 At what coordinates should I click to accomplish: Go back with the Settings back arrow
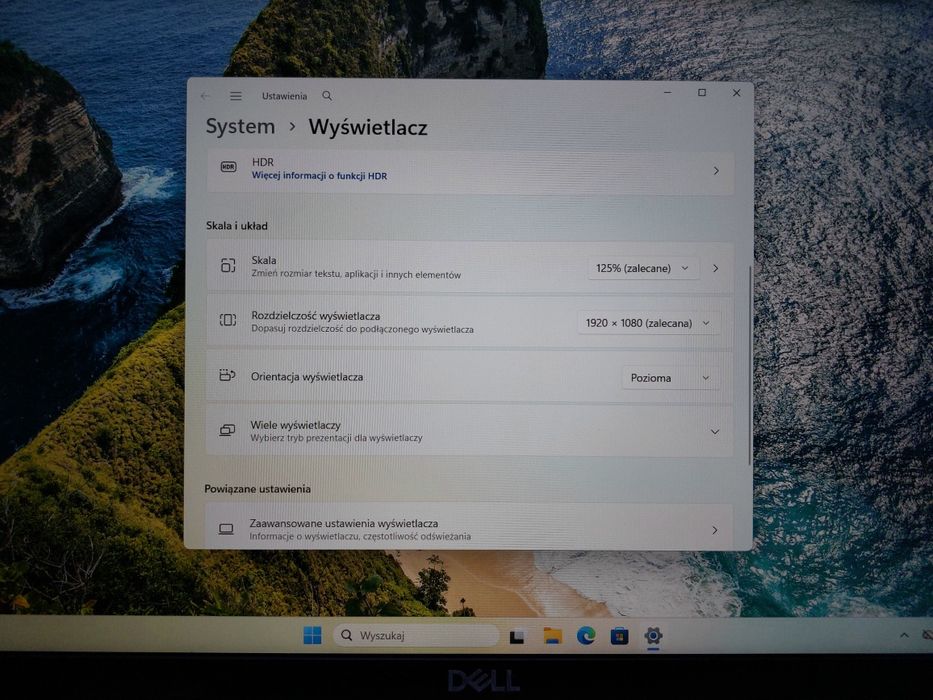[x=205, y=96]
